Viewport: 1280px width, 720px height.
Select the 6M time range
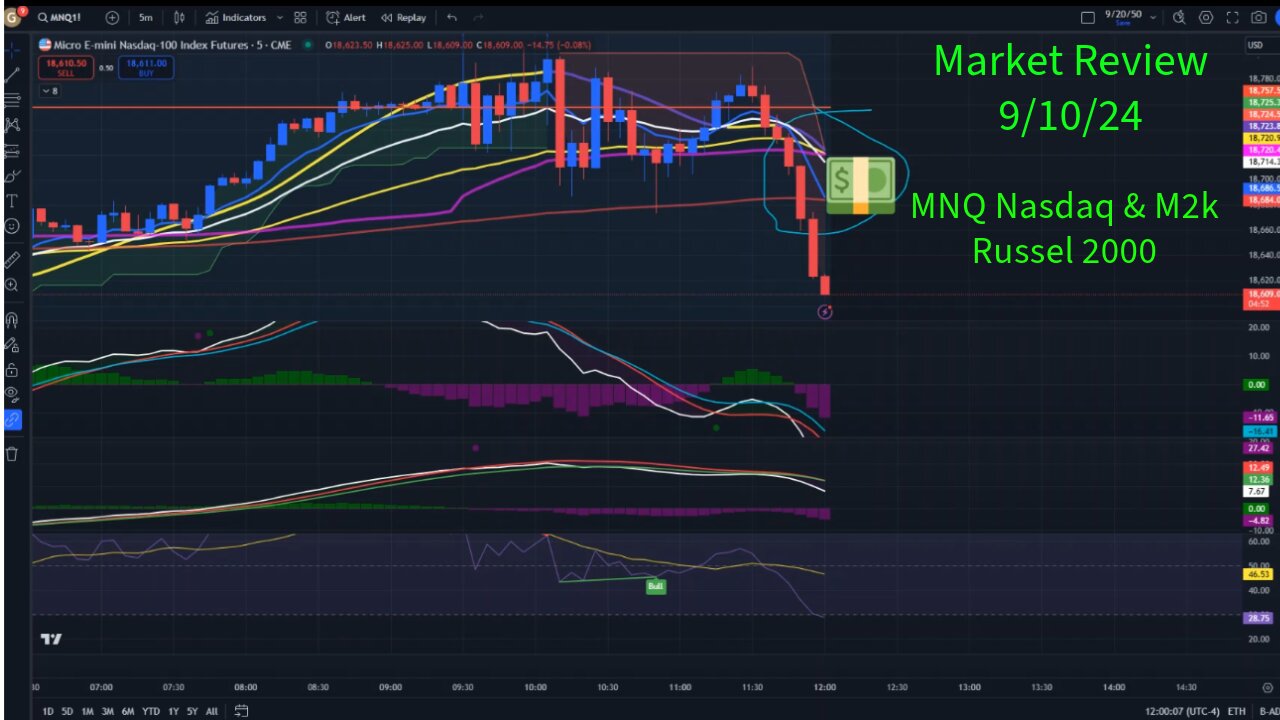[128, 711]
